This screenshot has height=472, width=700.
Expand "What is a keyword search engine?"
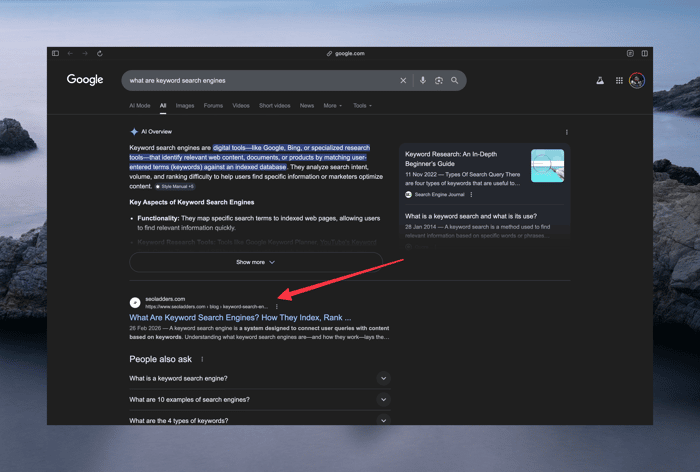click(260, 378)
